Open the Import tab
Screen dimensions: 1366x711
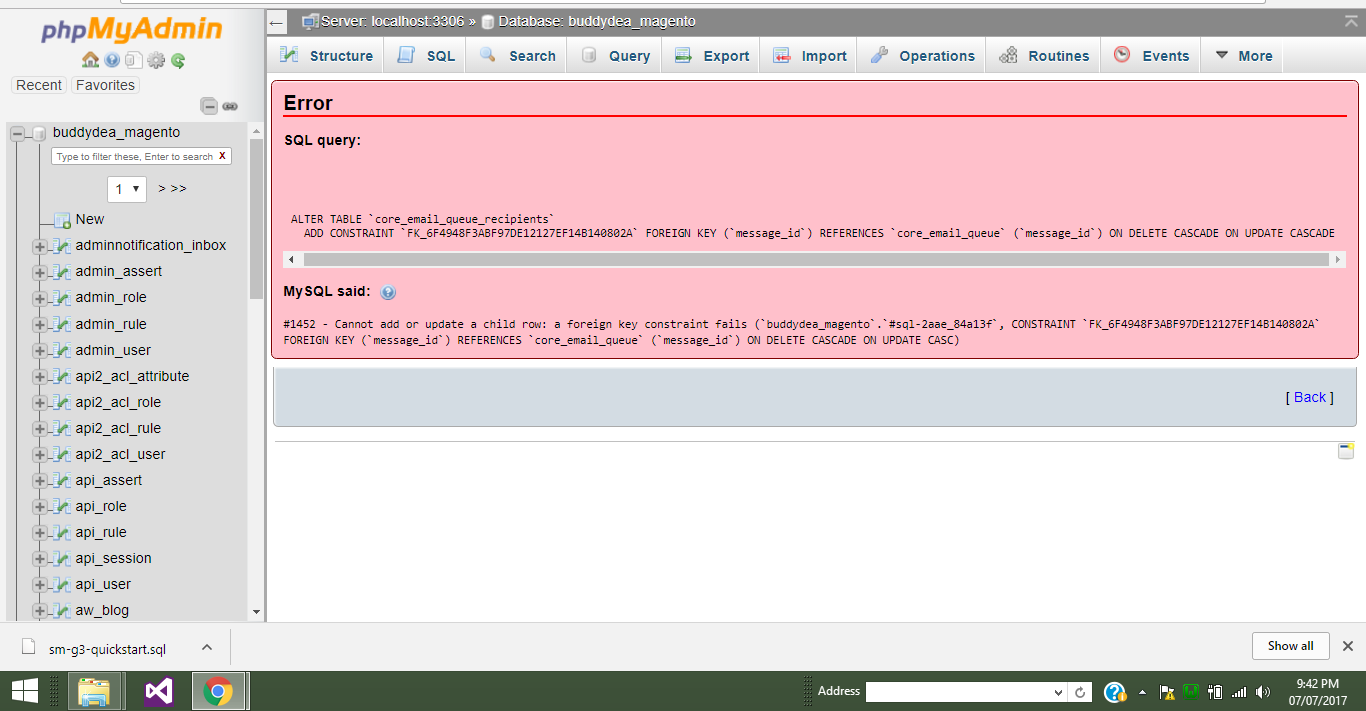[x=810, y=56]
